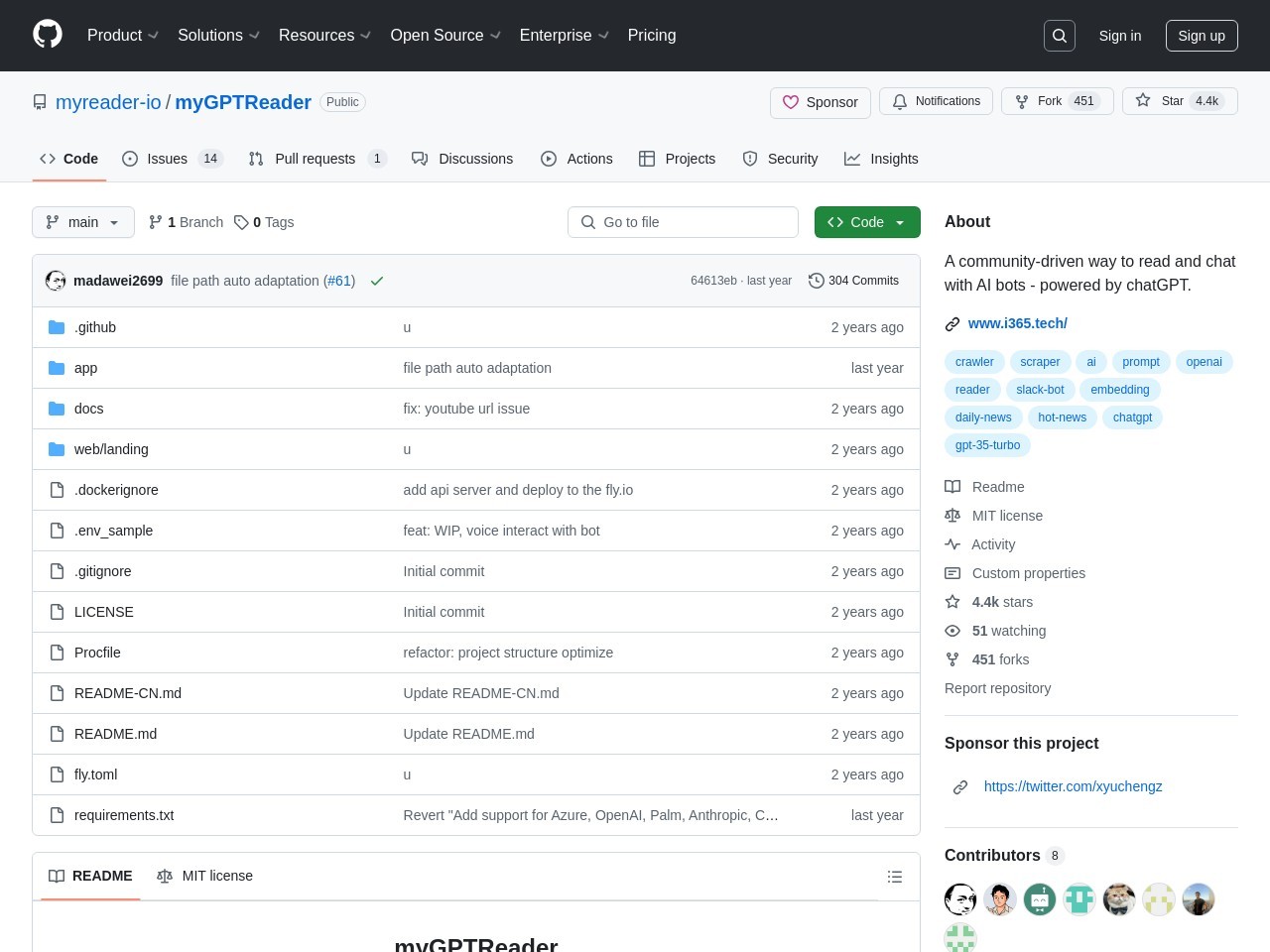The width and height of the screenshot is (1270, 952).
Task: Switch to the Discussions tab
Action: [462, 159]
